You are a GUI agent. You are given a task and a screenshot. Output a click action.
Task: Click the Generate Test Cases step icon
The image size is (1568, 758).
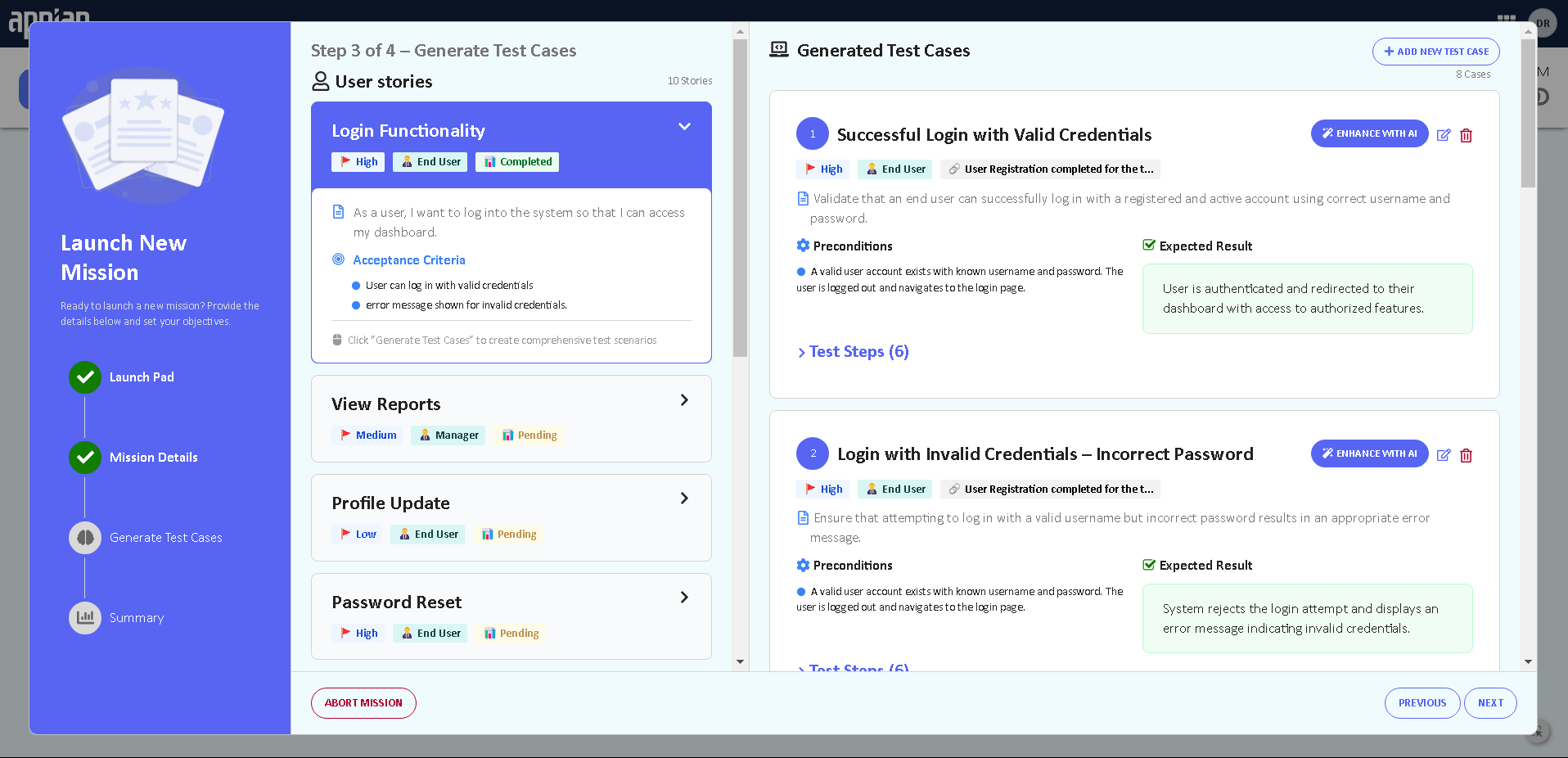[85, 538]
